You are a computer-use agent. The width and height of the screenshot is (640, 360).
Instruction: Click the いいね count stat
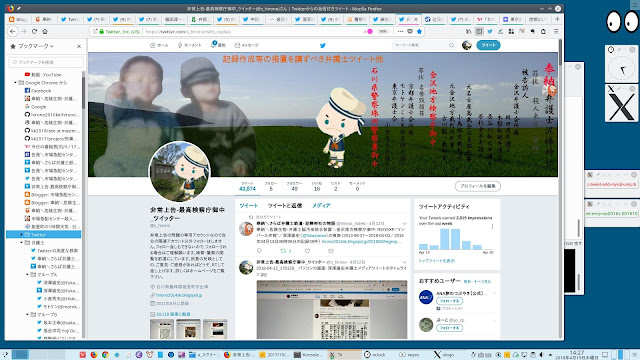click(317, 187)
